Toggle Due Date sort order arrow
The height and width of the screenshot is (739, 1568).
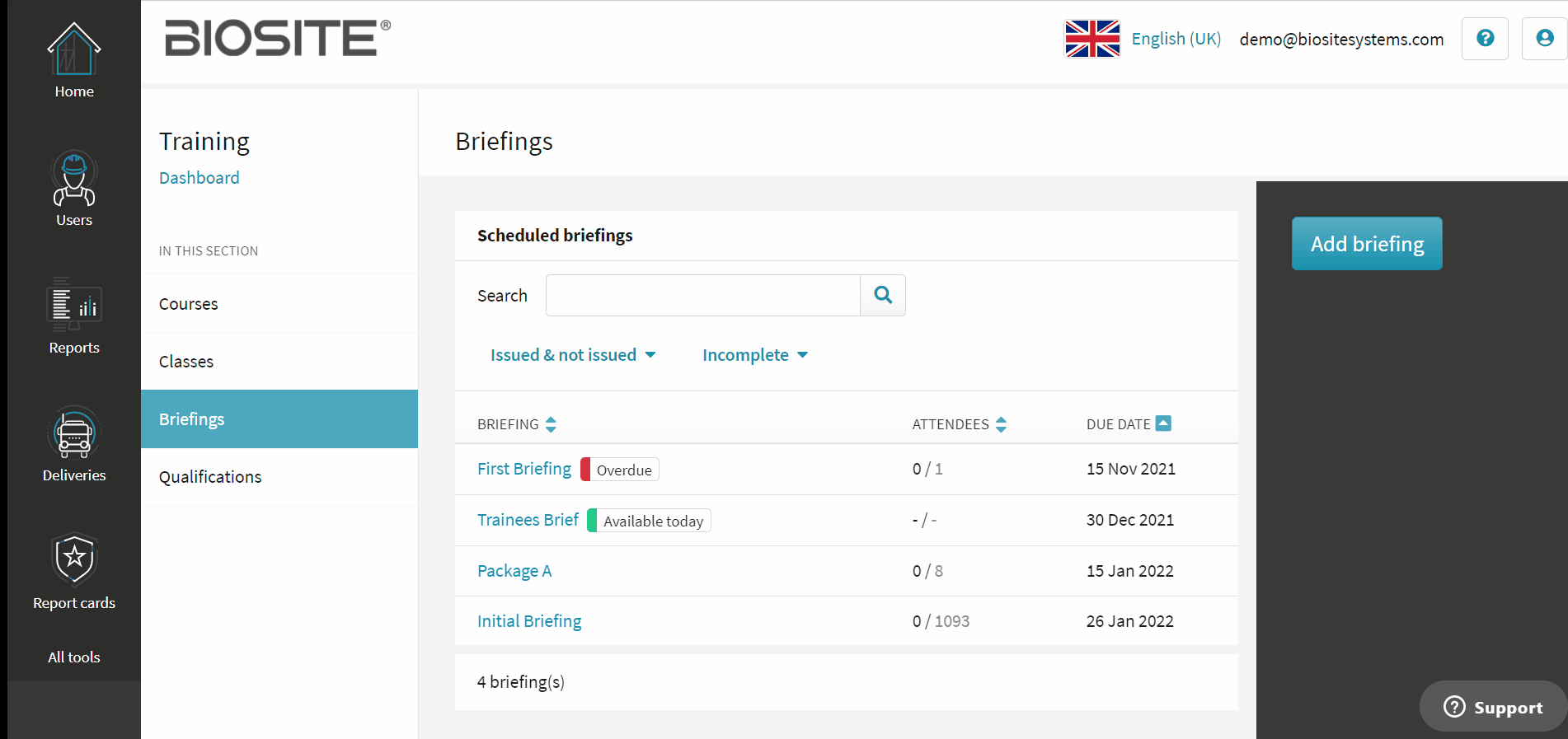coord(1163,423)
